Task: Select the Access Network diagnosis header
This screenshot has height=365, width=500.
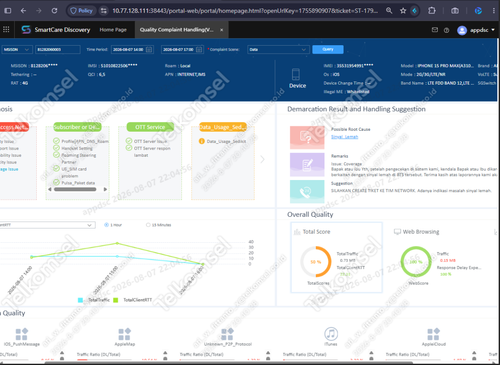Action: (14, 127)
